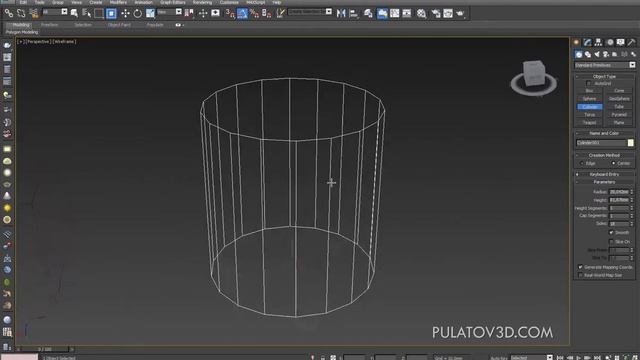Toggle the Spinner Snap button
The width and height of the screenshot is (640, 360).
[267, 13]
